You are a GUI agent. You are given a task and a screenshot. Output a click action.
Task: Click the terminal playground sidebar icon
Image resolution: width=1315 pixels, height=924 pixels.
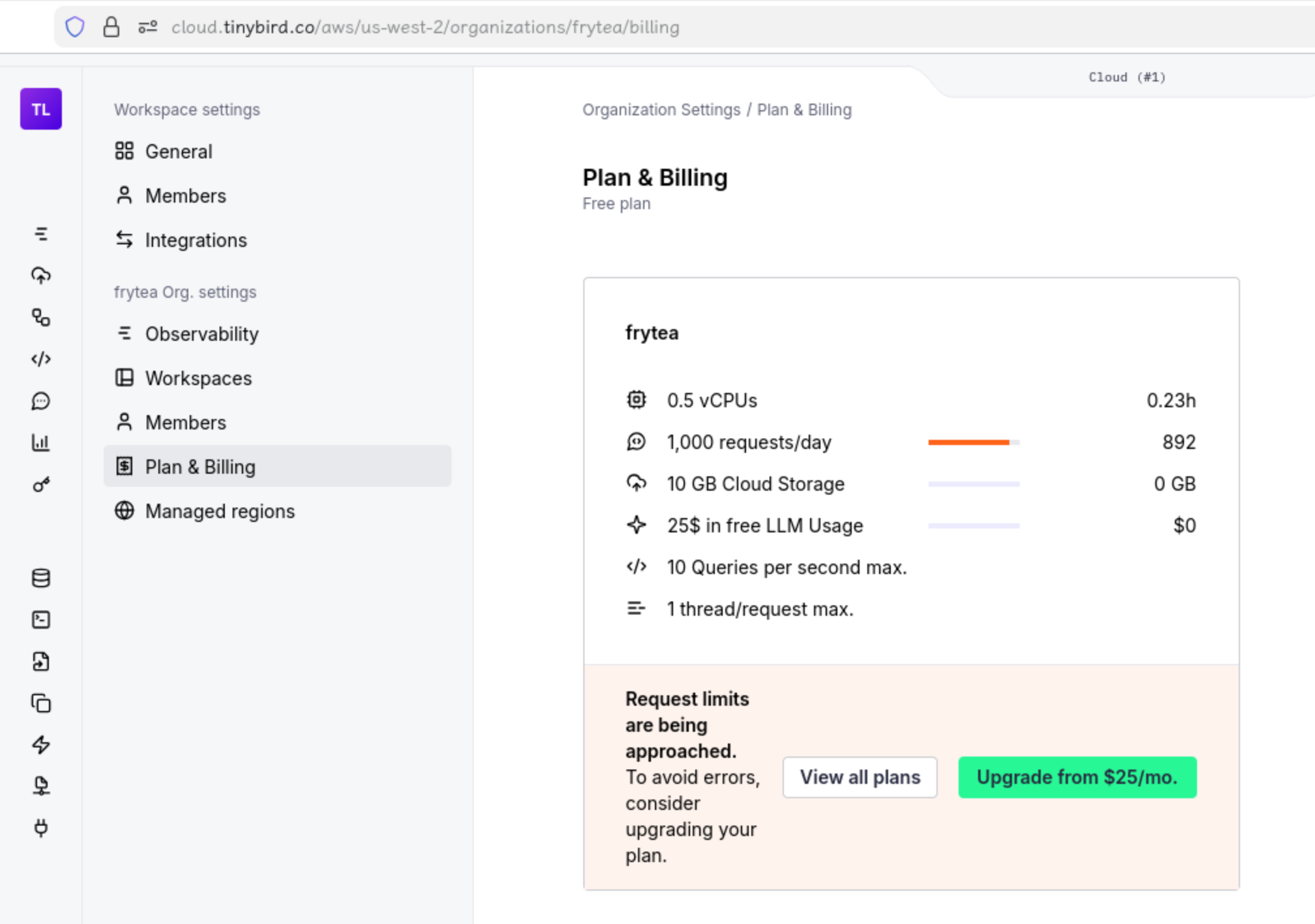coord(40,620)
